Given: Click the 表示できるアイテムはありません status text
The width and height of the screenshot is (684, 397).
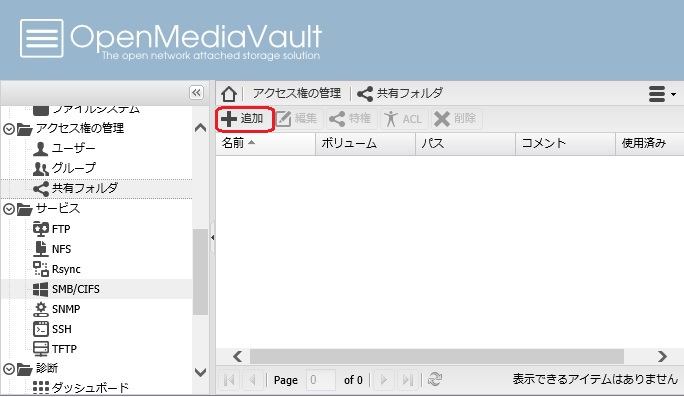Looking at the screenshot, I should pyautogui.click(x=595, y=379).
